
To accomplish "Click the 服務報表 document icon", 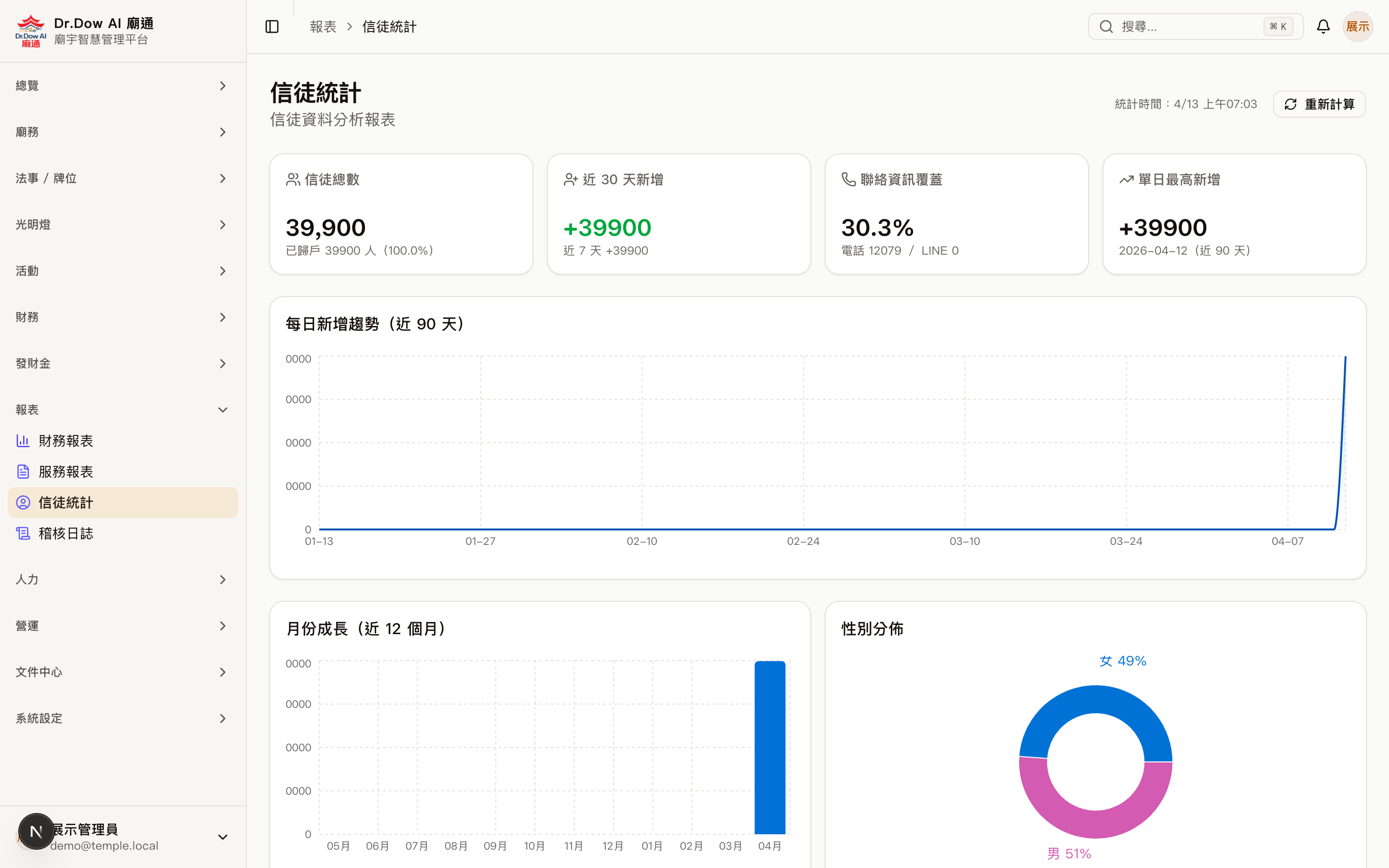I will pos(23,471).
